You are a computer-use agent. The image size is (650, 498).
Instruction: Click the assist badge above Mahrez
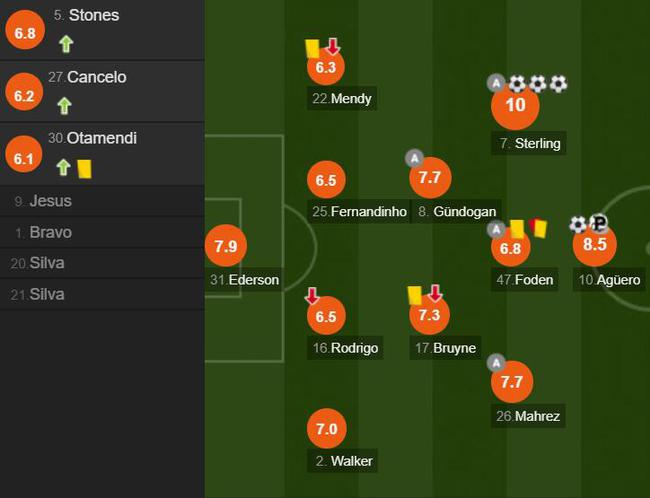pos(496,361)
